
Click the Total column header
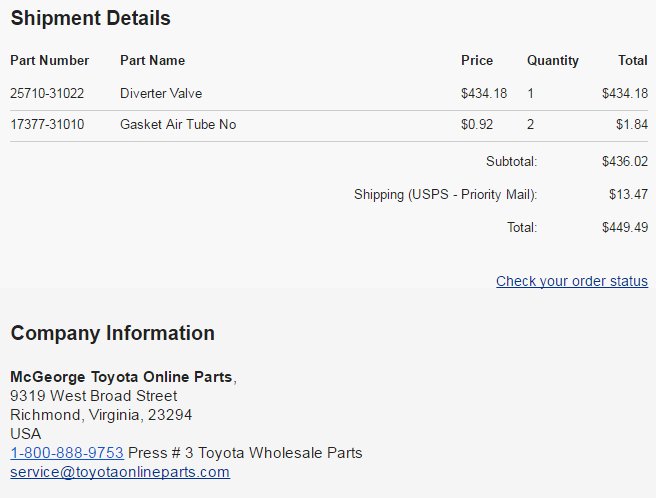(x=633, y=60)
